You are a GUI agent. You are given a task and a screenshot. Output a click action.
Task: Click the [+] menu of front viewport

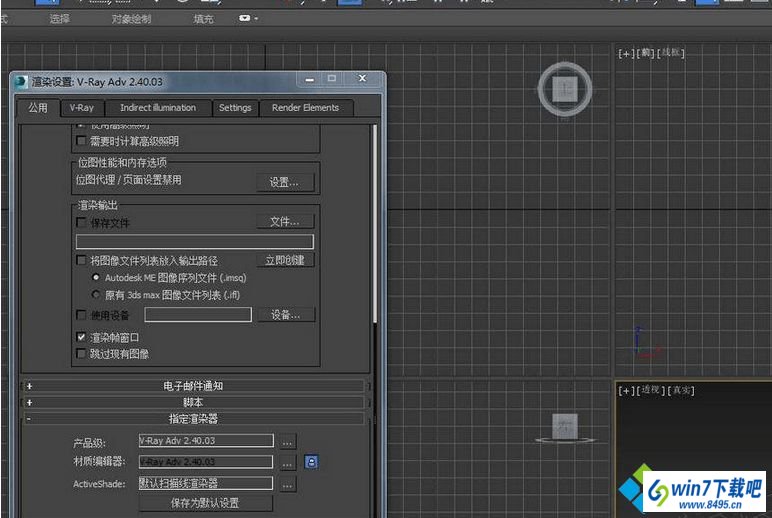pyautogui.click(x=626, y=53)
